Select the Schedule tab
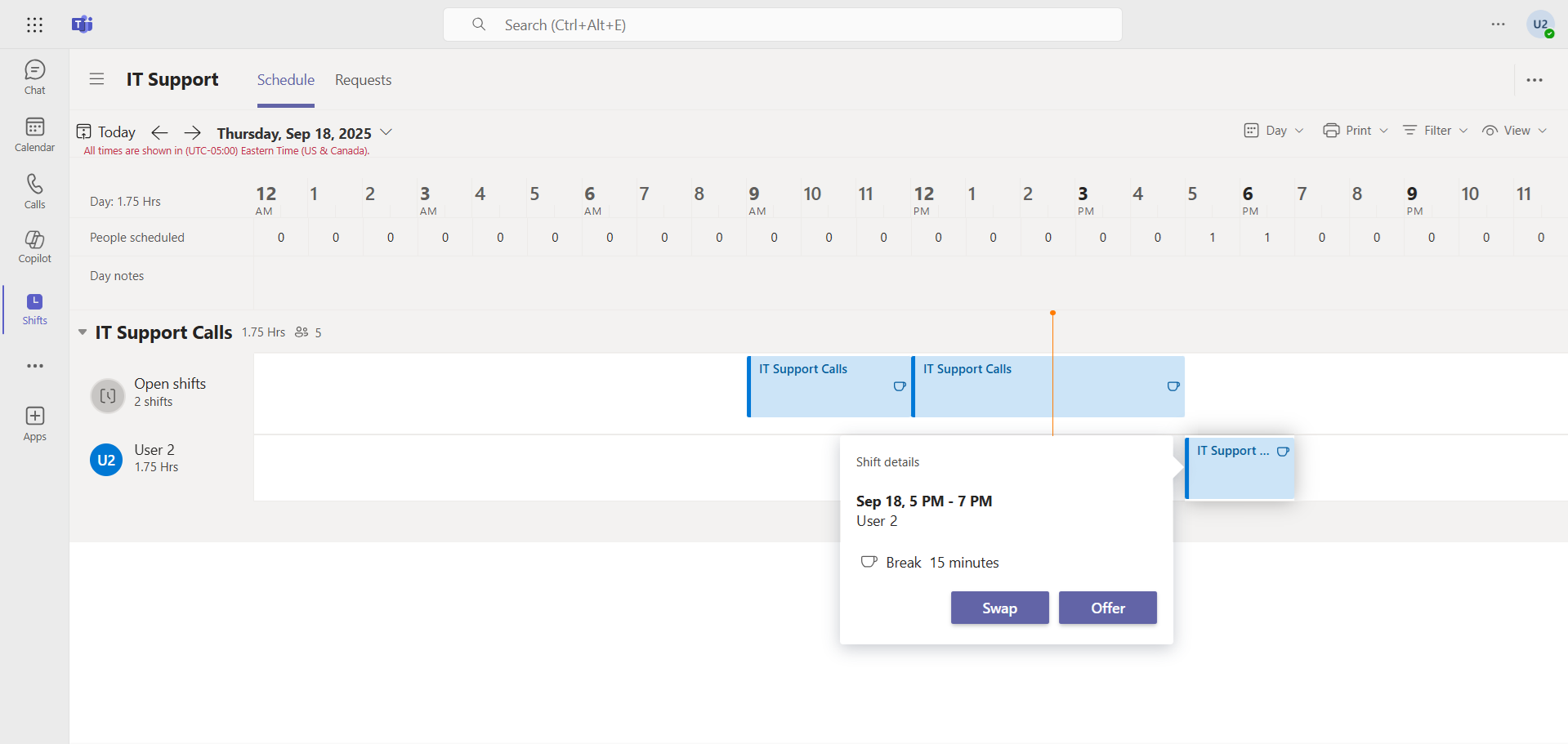Screen dimensions: 1568x744 [285, 80]
